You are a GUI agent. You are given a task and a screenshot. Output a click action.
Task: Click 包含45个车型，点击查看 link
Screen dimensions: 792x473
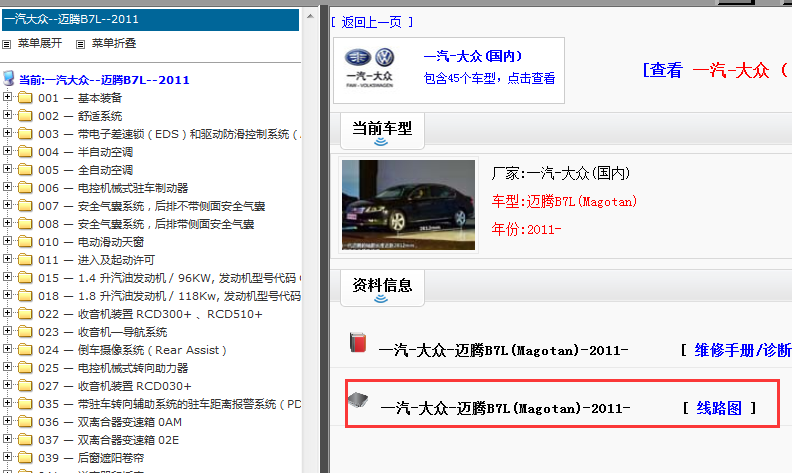pos(489,78)
